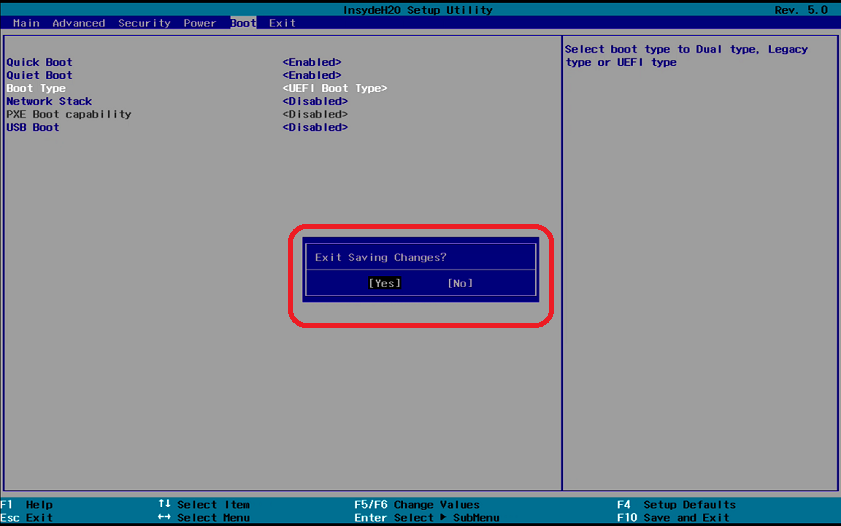The image size is (841, 526).
Task: Change Network Stack Disabled value
Action: tap(315, 101)
